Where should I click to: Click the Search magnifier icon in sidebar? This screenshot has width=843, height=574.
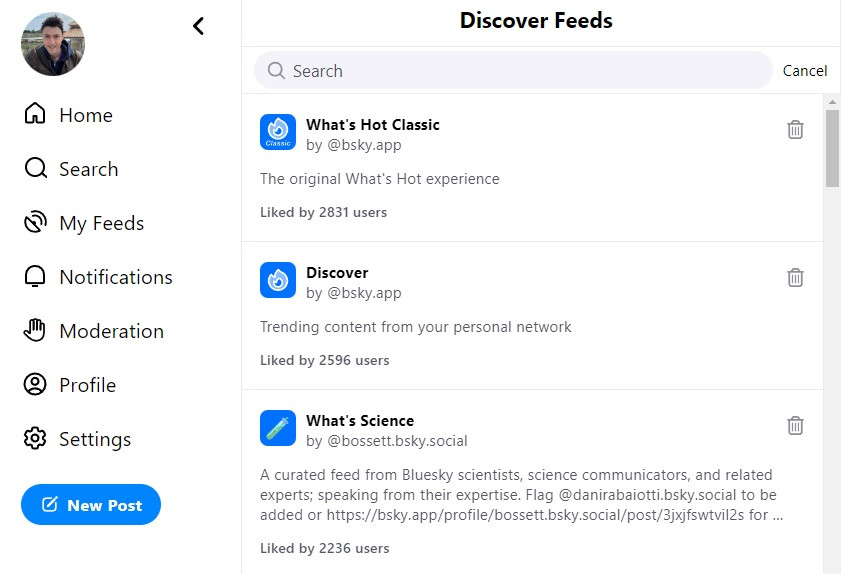(x=35, y=168)
